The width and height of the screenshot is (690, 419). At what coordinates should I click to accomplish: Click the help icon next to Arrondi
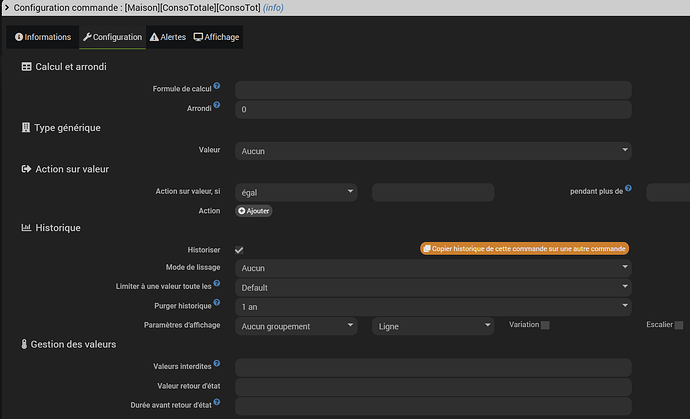click(217, 106)
